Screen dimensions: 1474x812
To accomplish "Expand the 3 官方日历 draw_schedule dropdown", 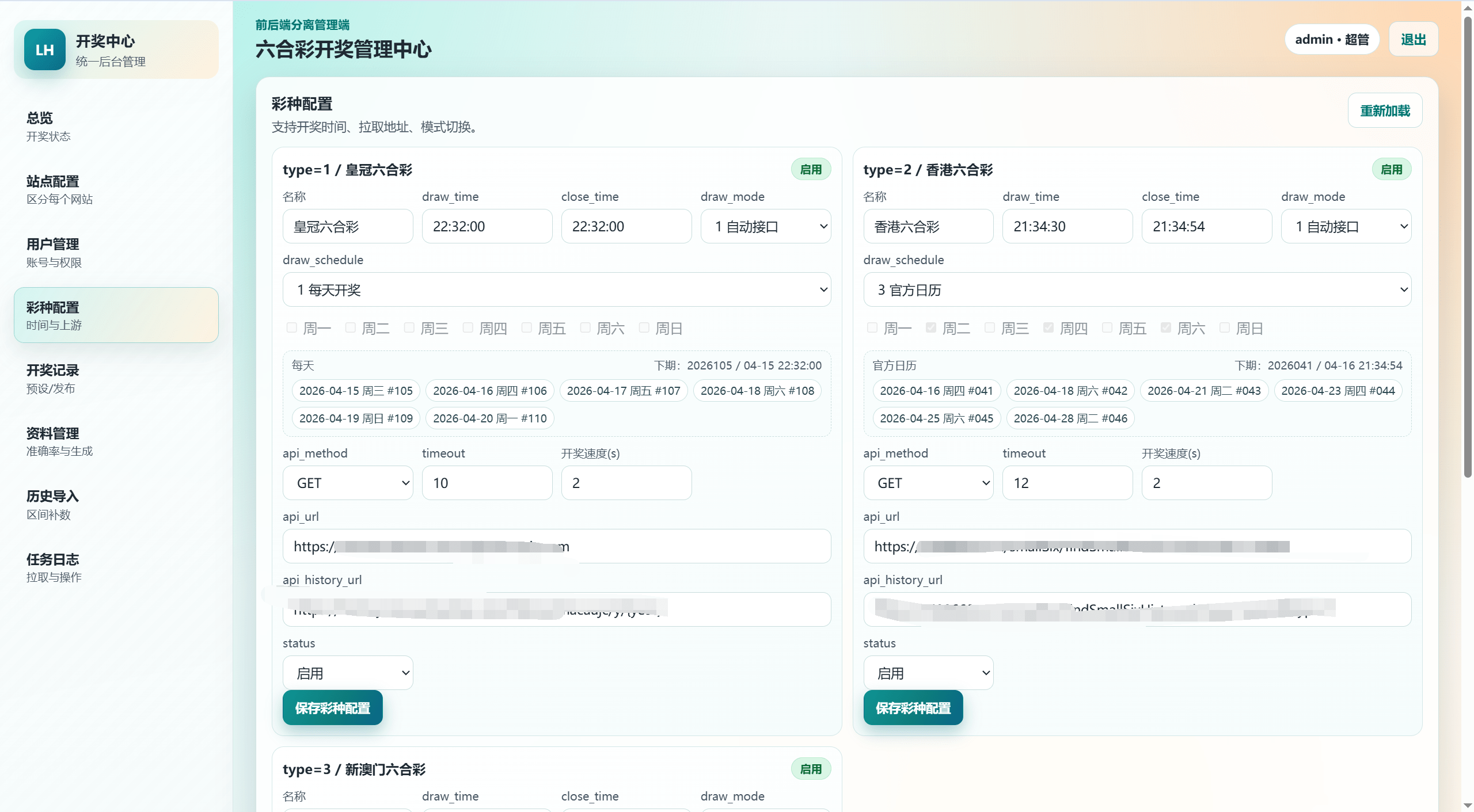I will tap(1137, 289).
